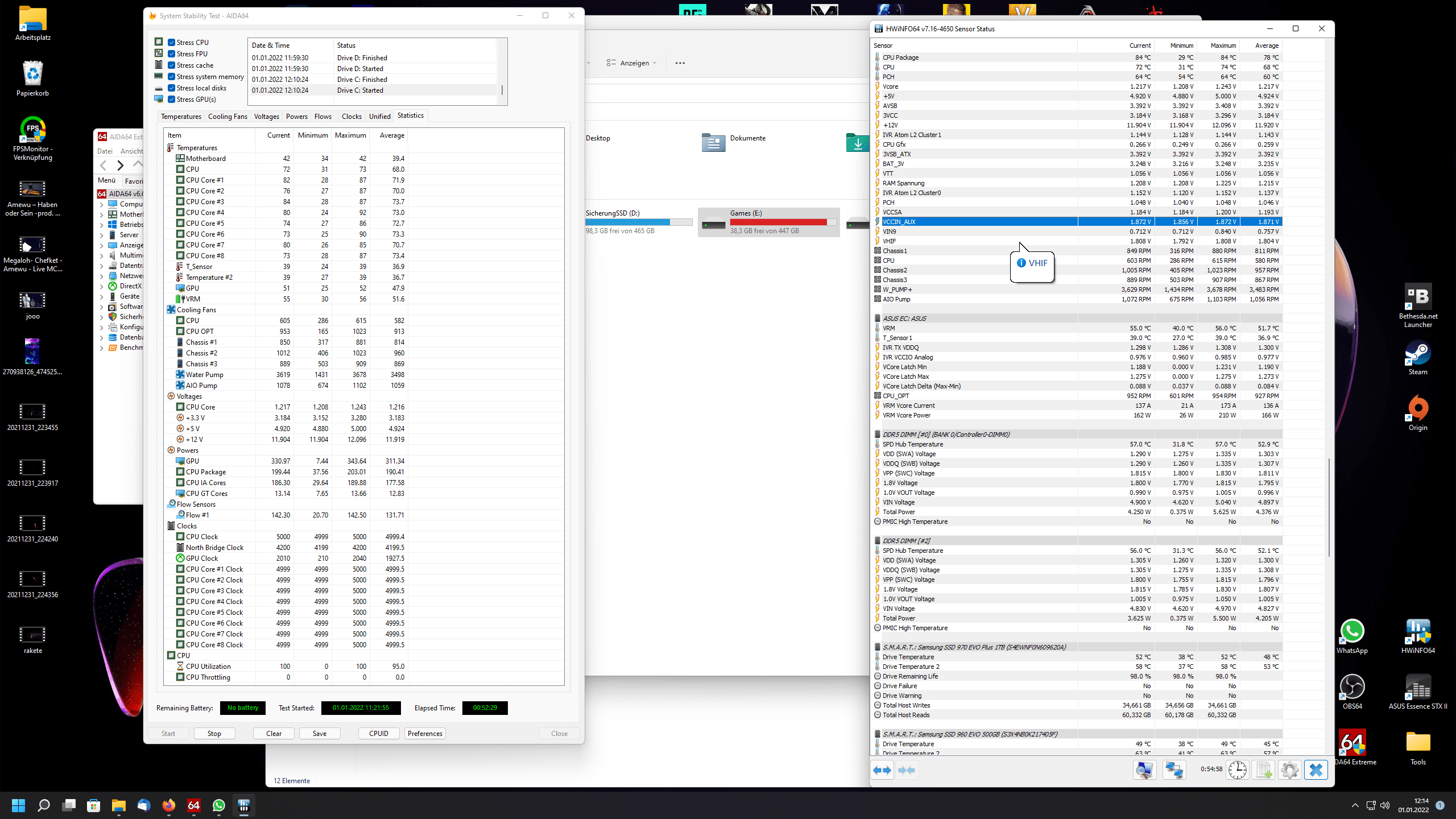The image size is (1456, 819).
Task: Click HWiNFO sensor summary magnifier icon
Action: (x=1144, y=770)
